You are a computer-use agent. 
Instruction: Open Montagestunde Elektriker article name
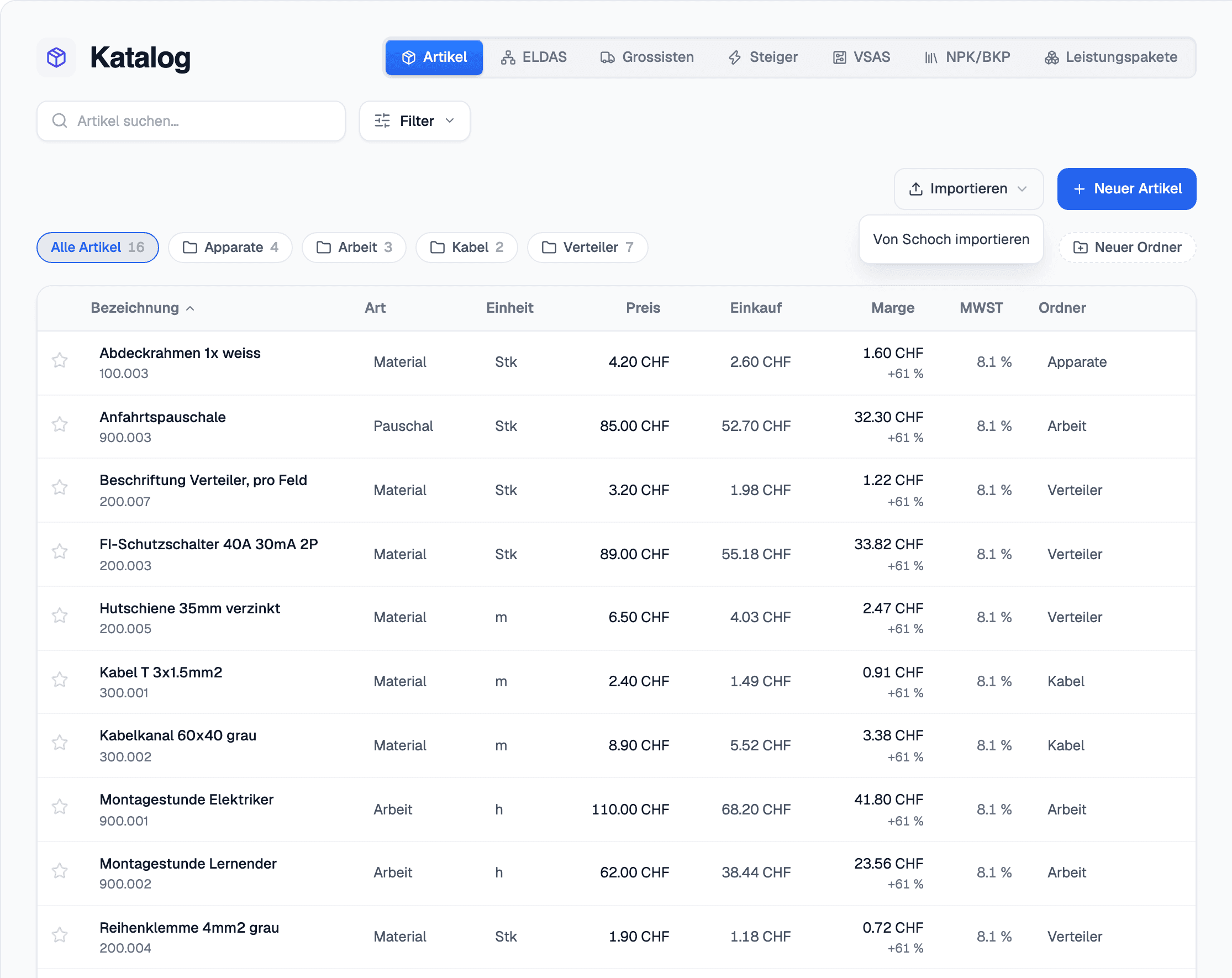click(x=186, y=799)
